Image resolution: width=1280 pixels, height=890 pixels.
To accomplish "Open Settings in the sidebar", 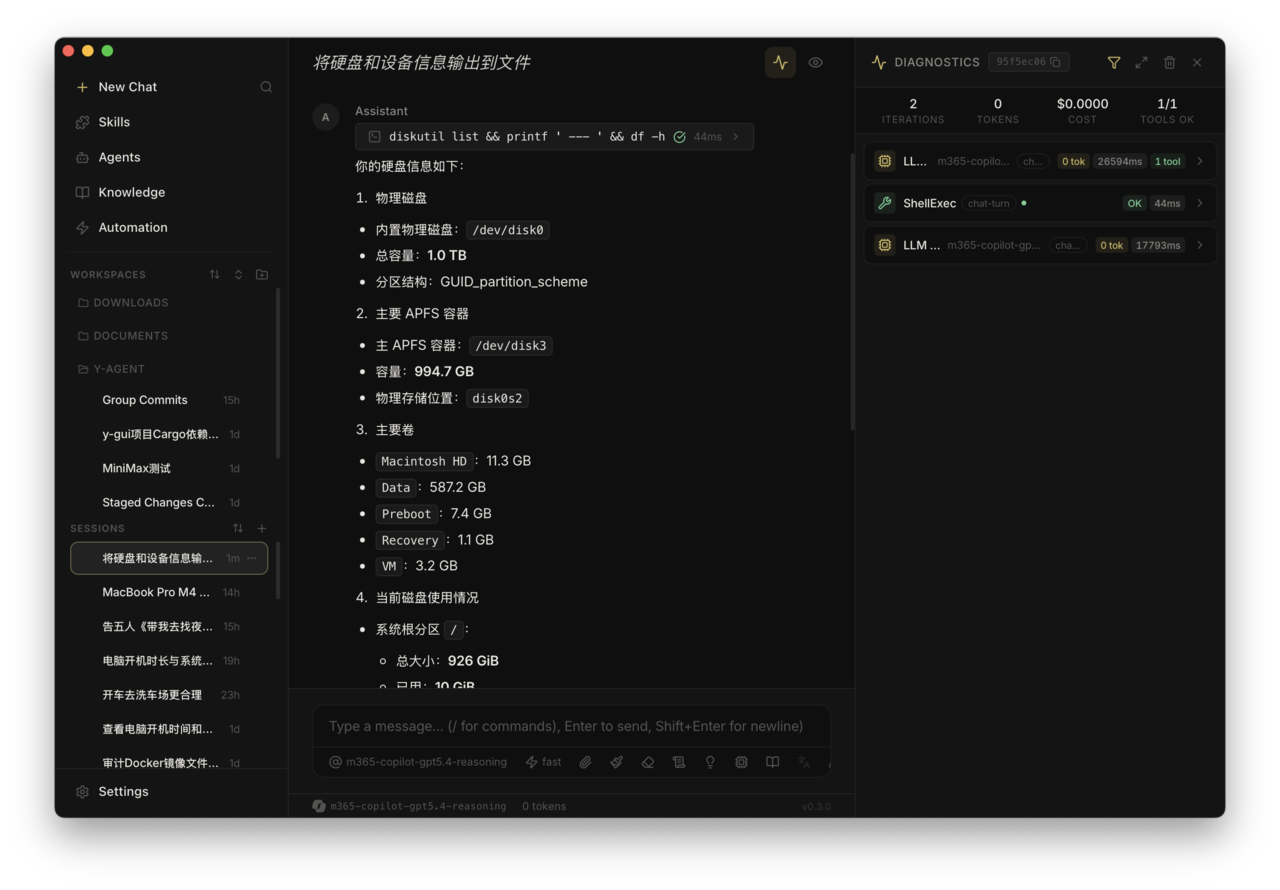I will (x=112, y=791).
